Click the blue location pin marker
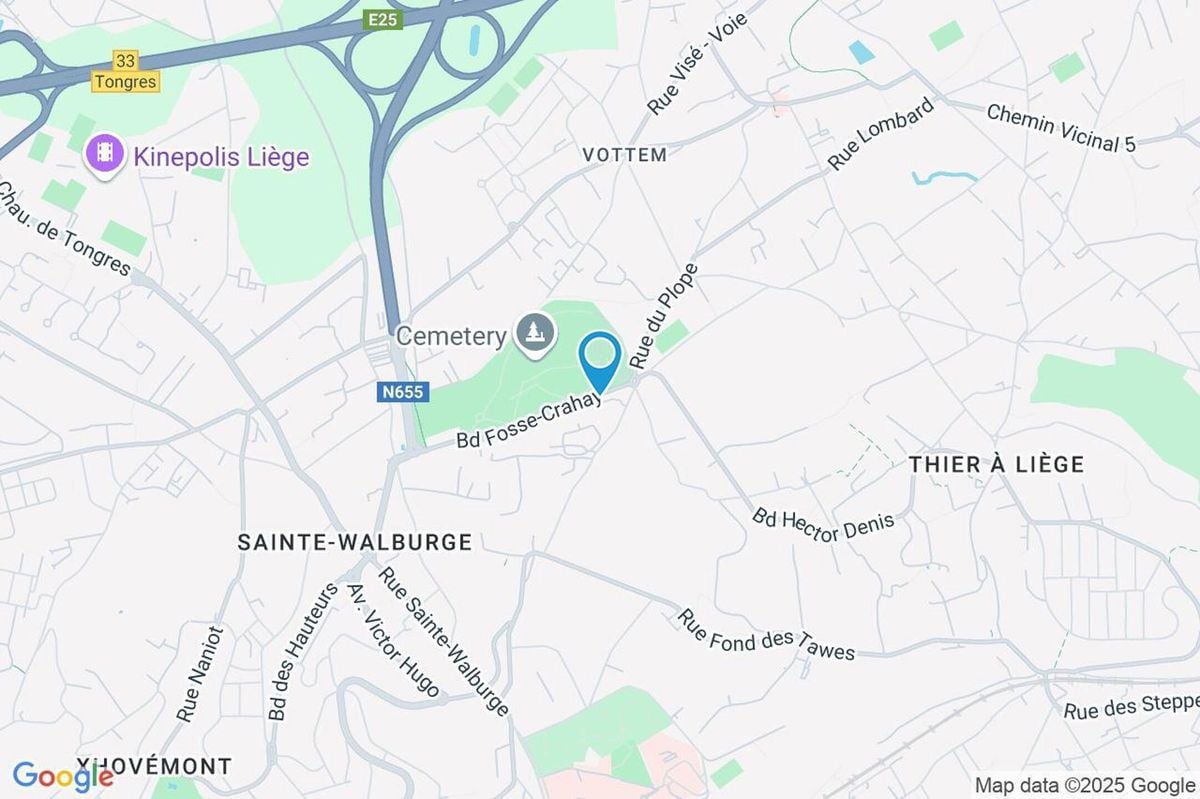 [x=599, y=363]
